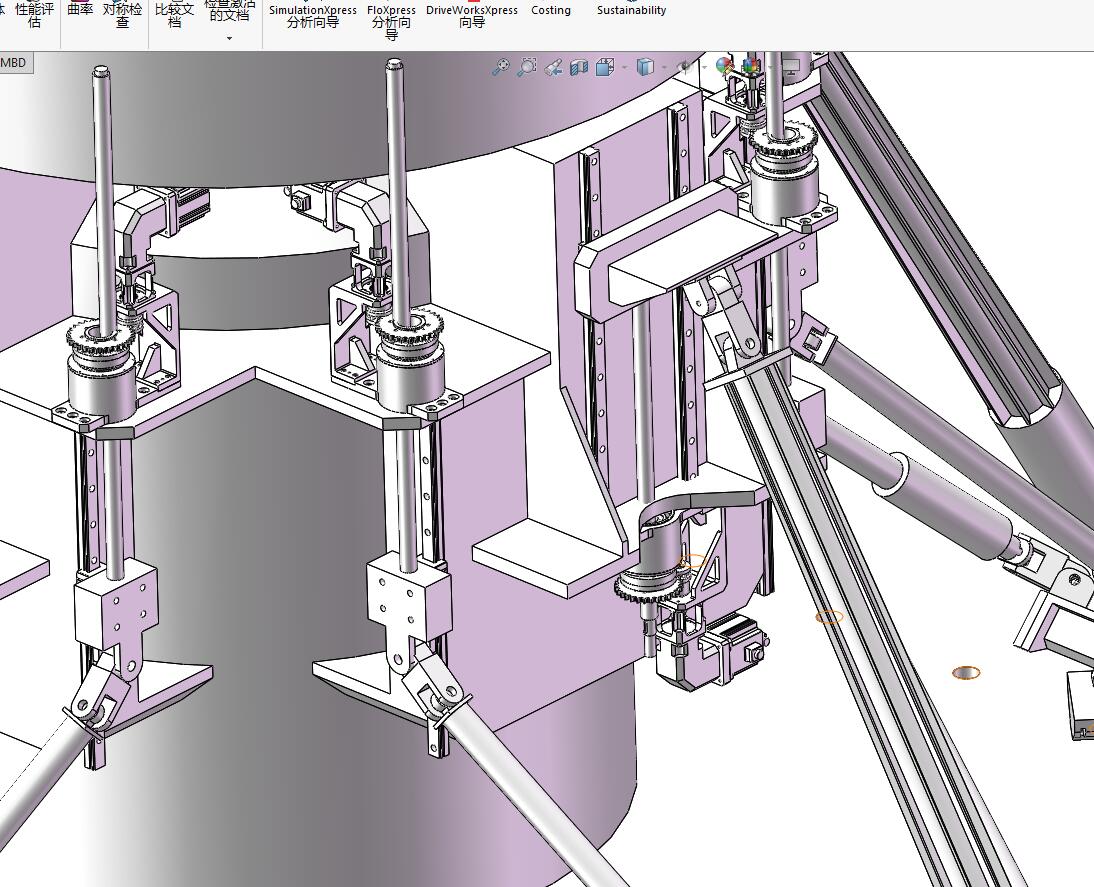1094x887 pixels.
Task: Click the Zoom to Fit magnifier icon
Action: 501,67
